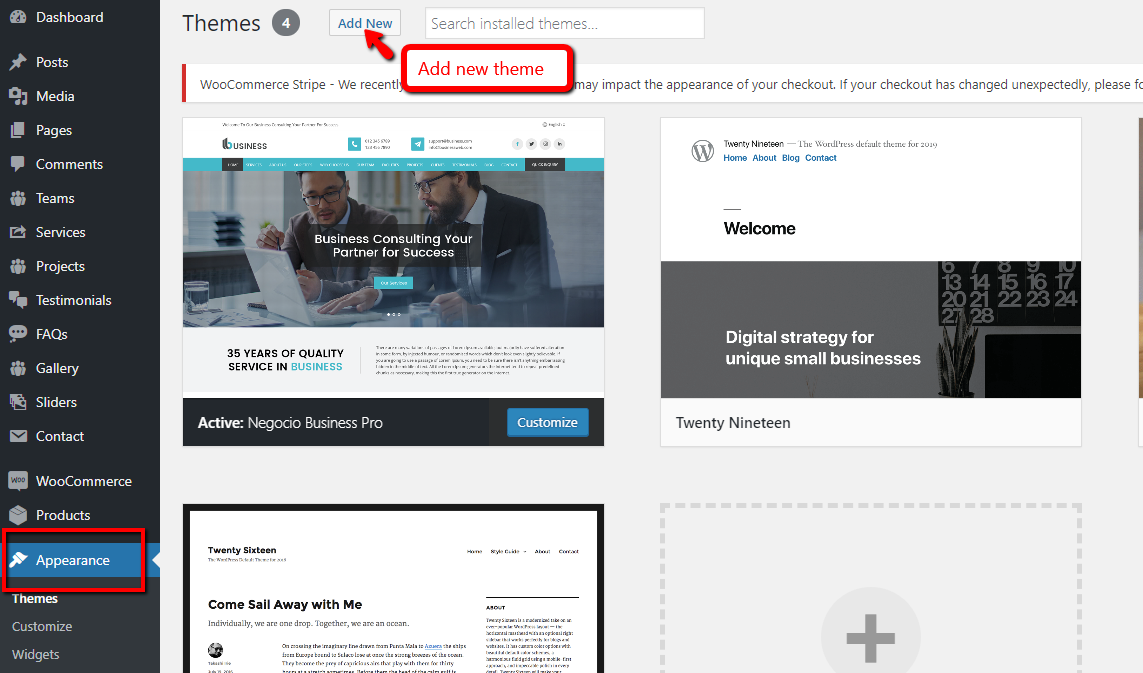Click the Contact envelope icon

(18, 436)
